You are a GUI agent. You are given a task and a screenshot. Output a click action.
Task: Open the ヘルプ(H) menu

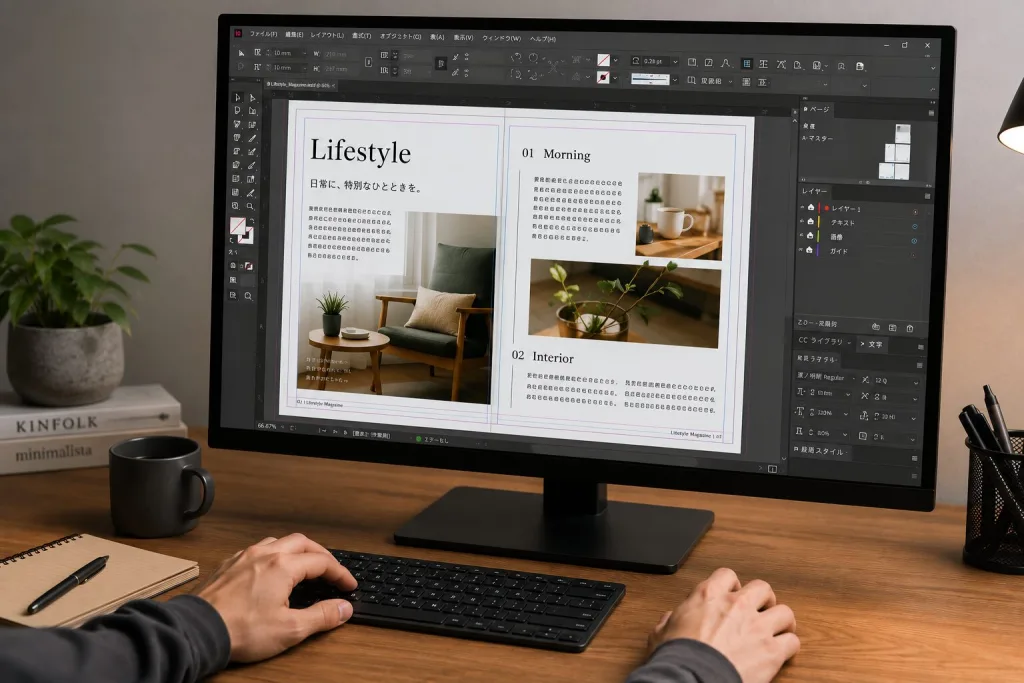point(543,39)
